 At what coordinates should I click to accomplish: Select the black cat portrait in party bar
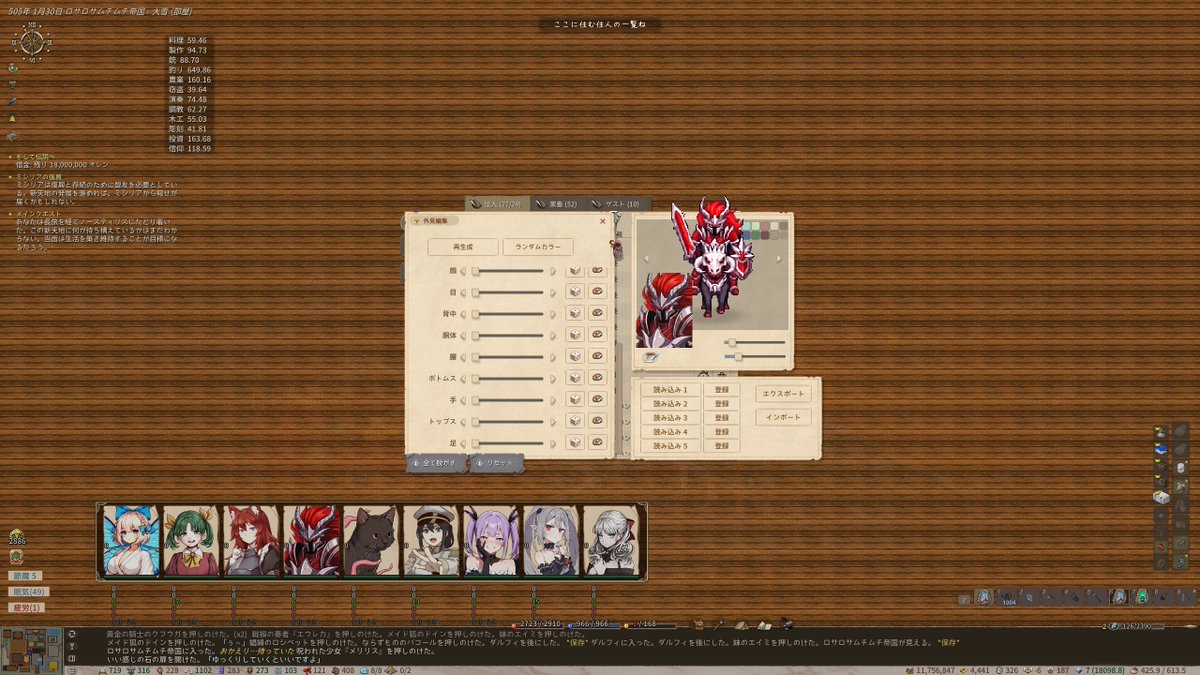(371, 541)
